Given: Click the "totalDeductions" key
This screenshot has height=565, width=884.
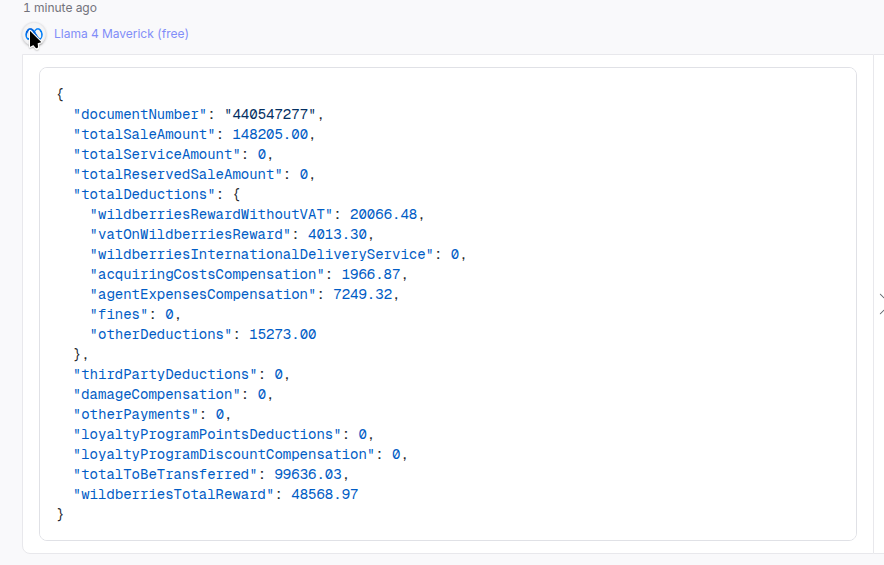Looking at the screenshot, I should pos(144,195).
